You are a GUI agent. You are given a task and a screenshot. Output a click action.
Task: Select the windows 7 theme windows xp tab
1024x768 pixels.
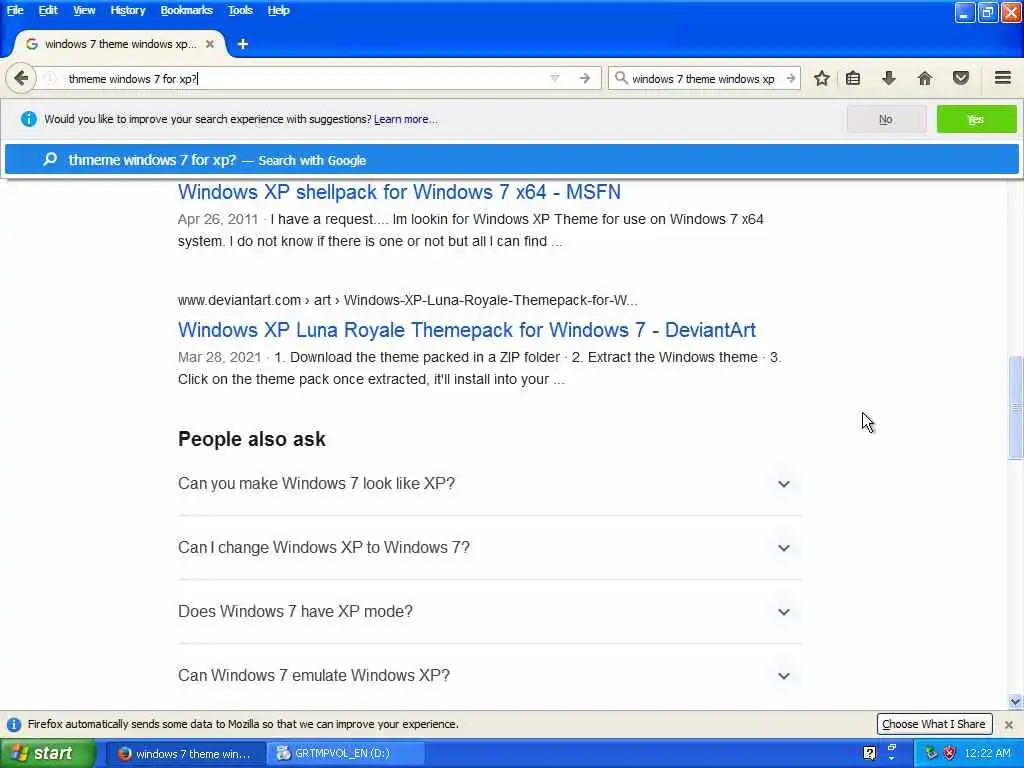point(120,44)
